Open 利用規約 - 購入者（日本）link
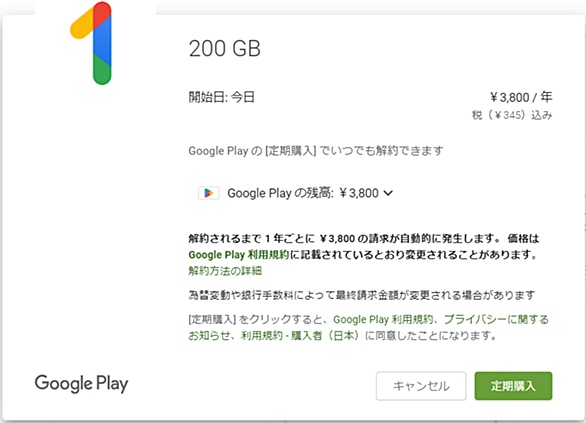The image size is (586, 423). (300, 336)
